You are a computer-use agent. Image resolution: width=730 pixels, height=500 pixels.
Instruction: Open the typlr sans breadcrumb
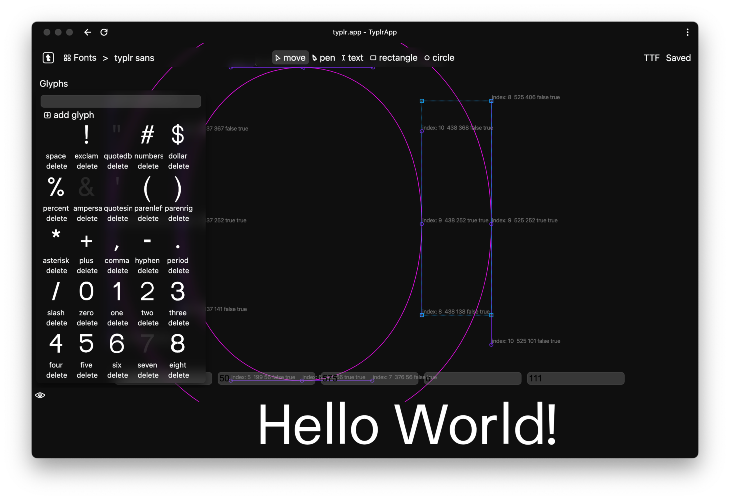point(134,58)
